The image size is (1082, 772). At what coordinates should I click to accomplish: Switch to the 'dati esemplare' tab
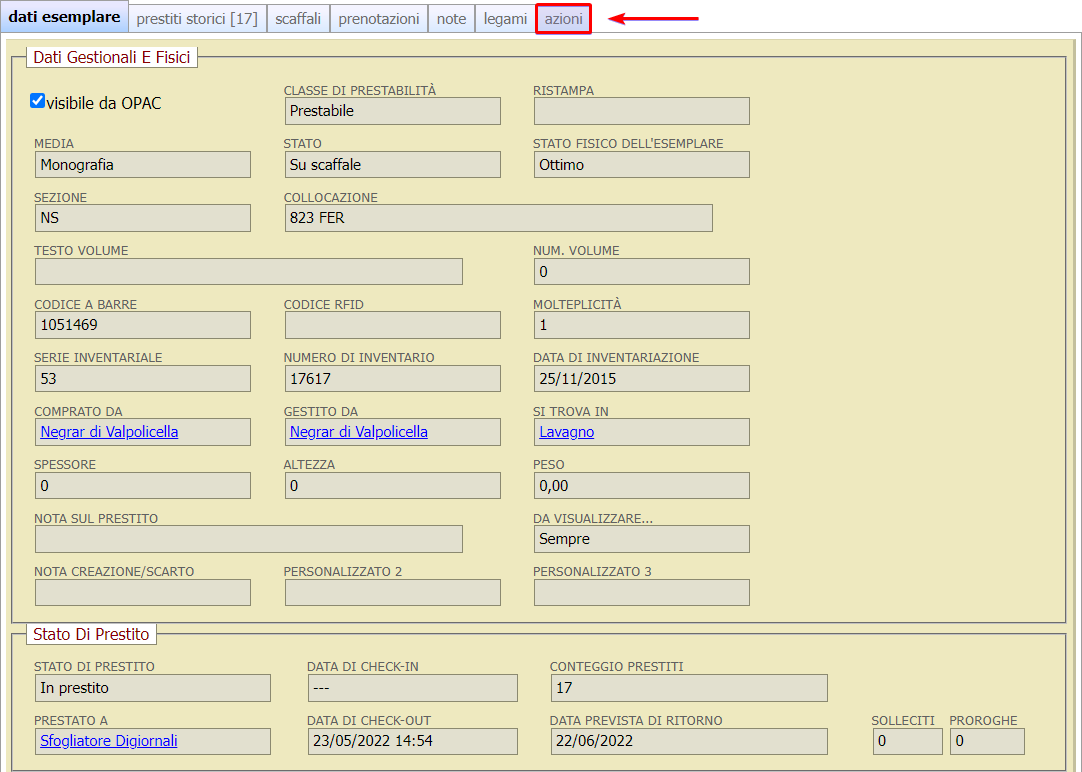coord(65,18)
